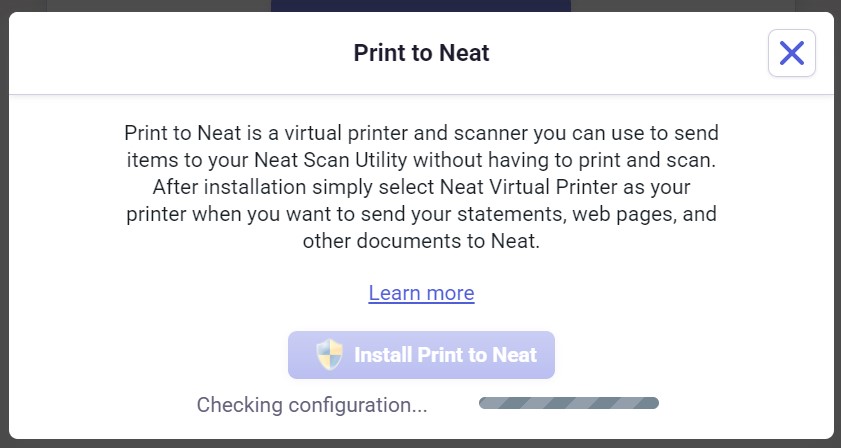Image resolution: width=841 pixels, height=448 pixels.
Task: Click the "Print to Neat" dialog title
Action: pos(421,53)
